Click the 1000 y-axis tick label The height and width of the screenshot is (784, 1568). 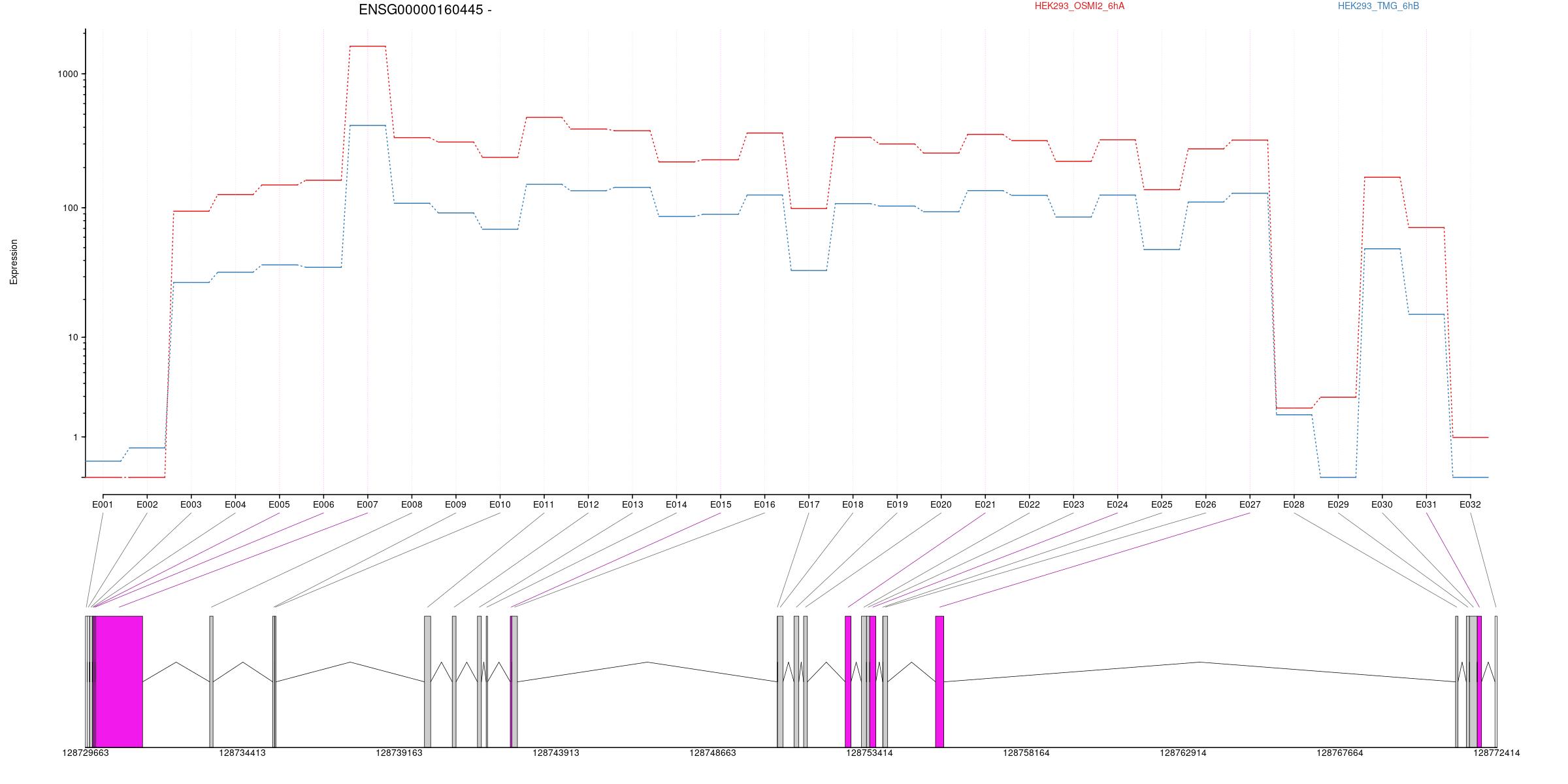click(68, 74)
